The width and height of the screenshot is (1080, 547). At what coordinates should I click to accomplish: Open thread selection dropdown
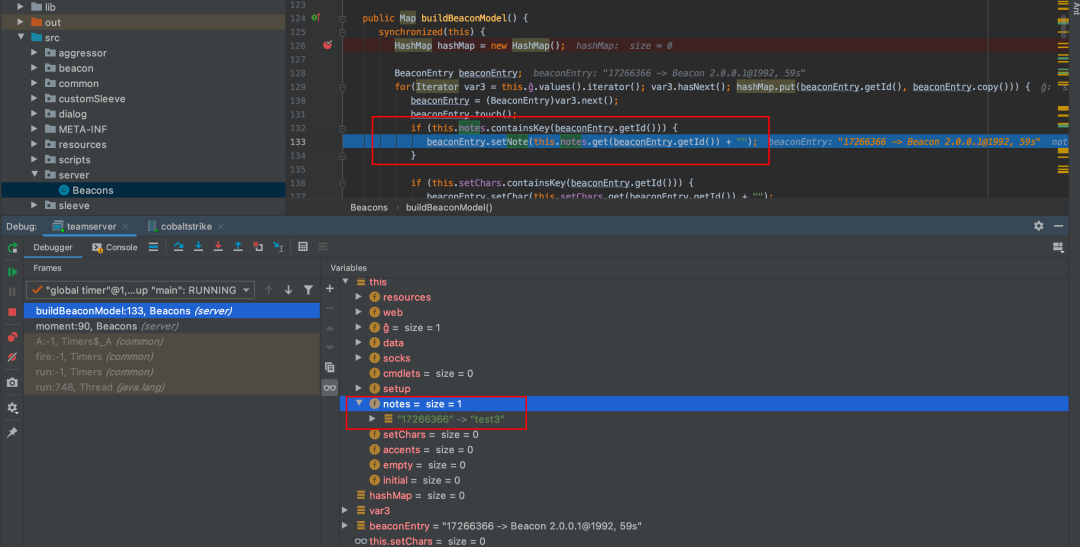click(x=141, y=290)
